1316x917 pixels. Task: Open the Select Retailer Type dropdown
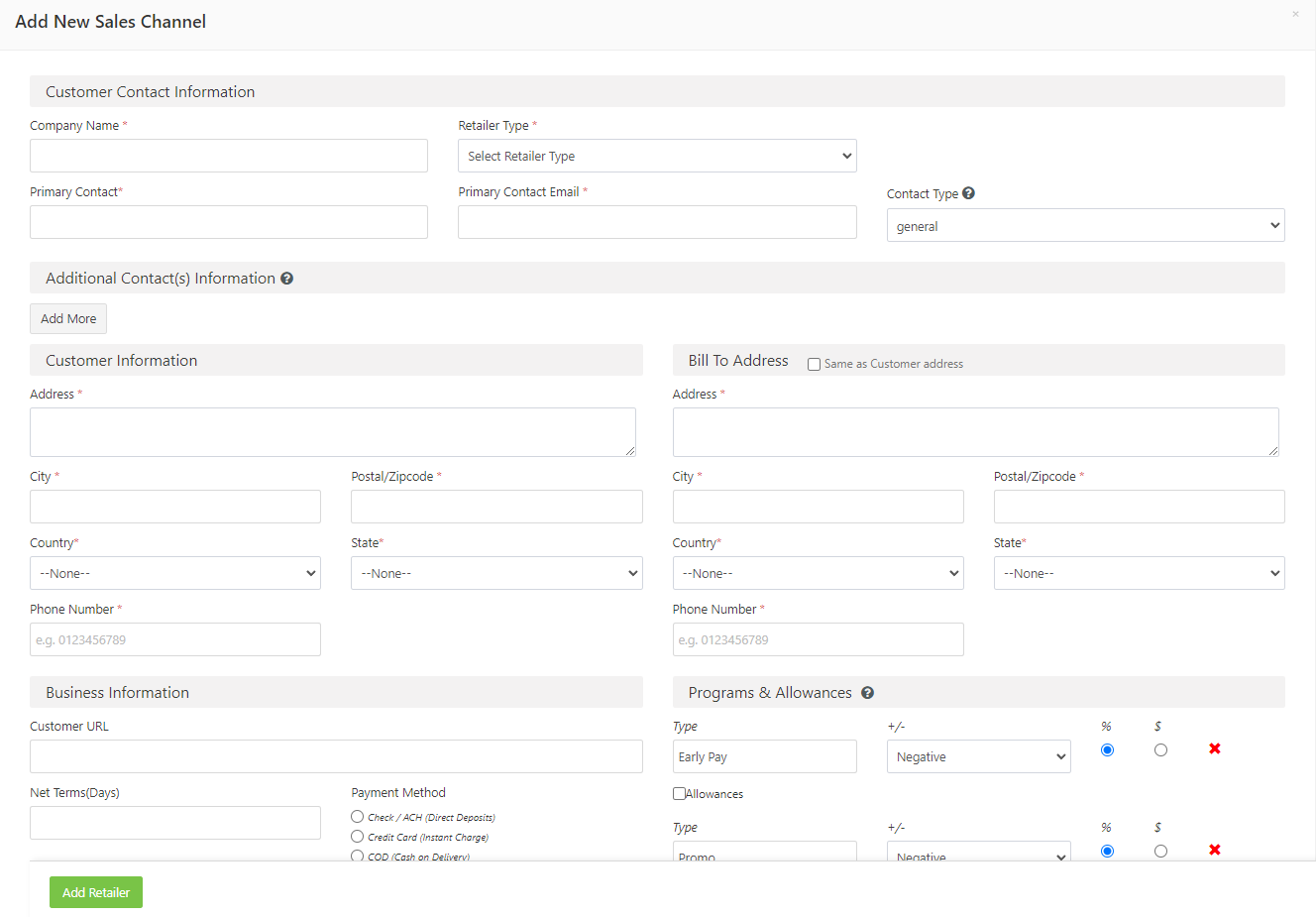657,156
